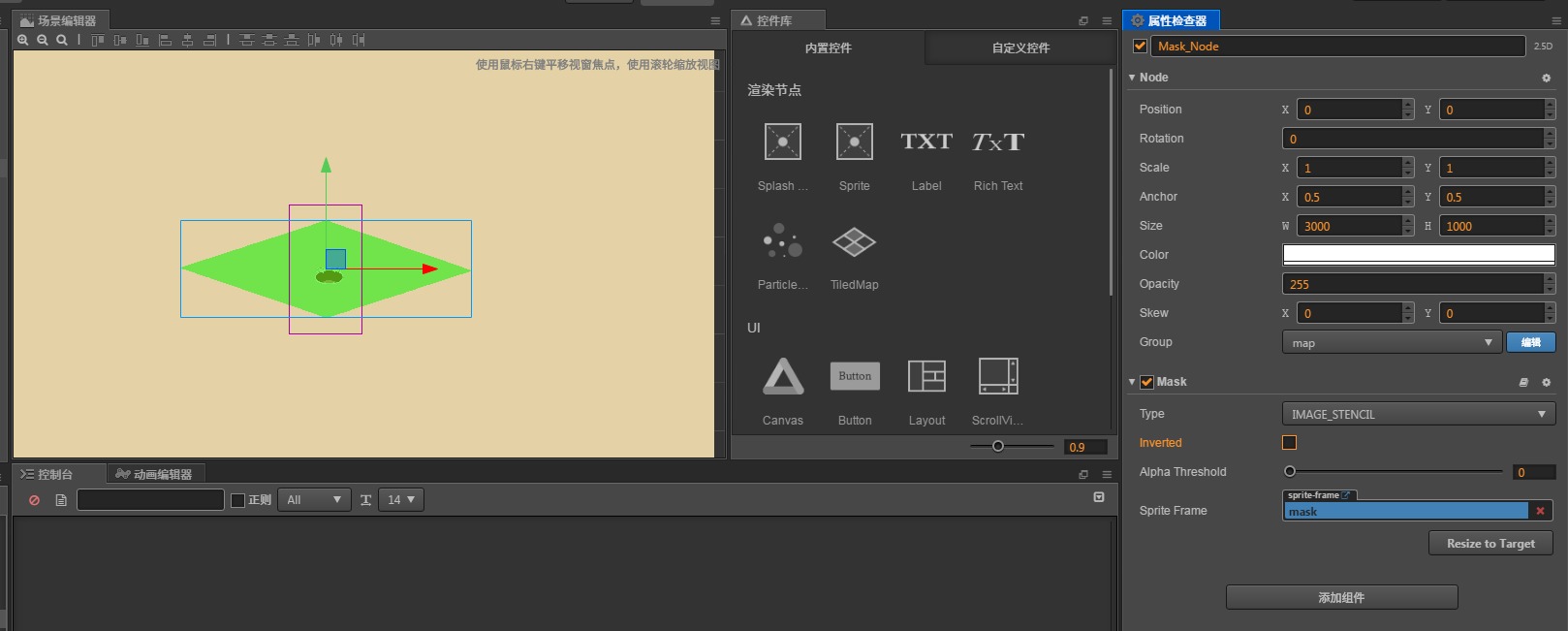
Task: Remove the mask sprite frame reference
Action: [x=1540, y=511]
